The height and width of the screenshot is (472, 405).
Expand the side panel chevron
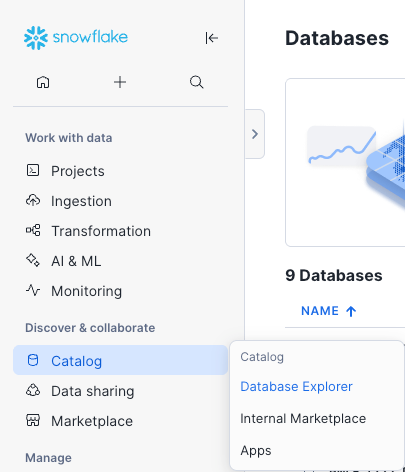click(x=255, y=134)
